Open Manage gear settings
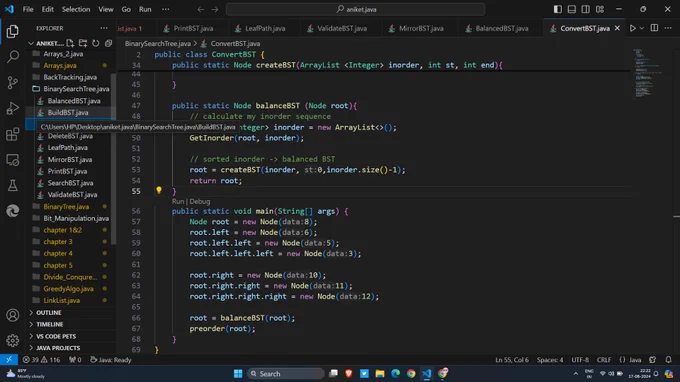Image resolution: width=680 pixels, height=382 pixels. coord(13,341)
